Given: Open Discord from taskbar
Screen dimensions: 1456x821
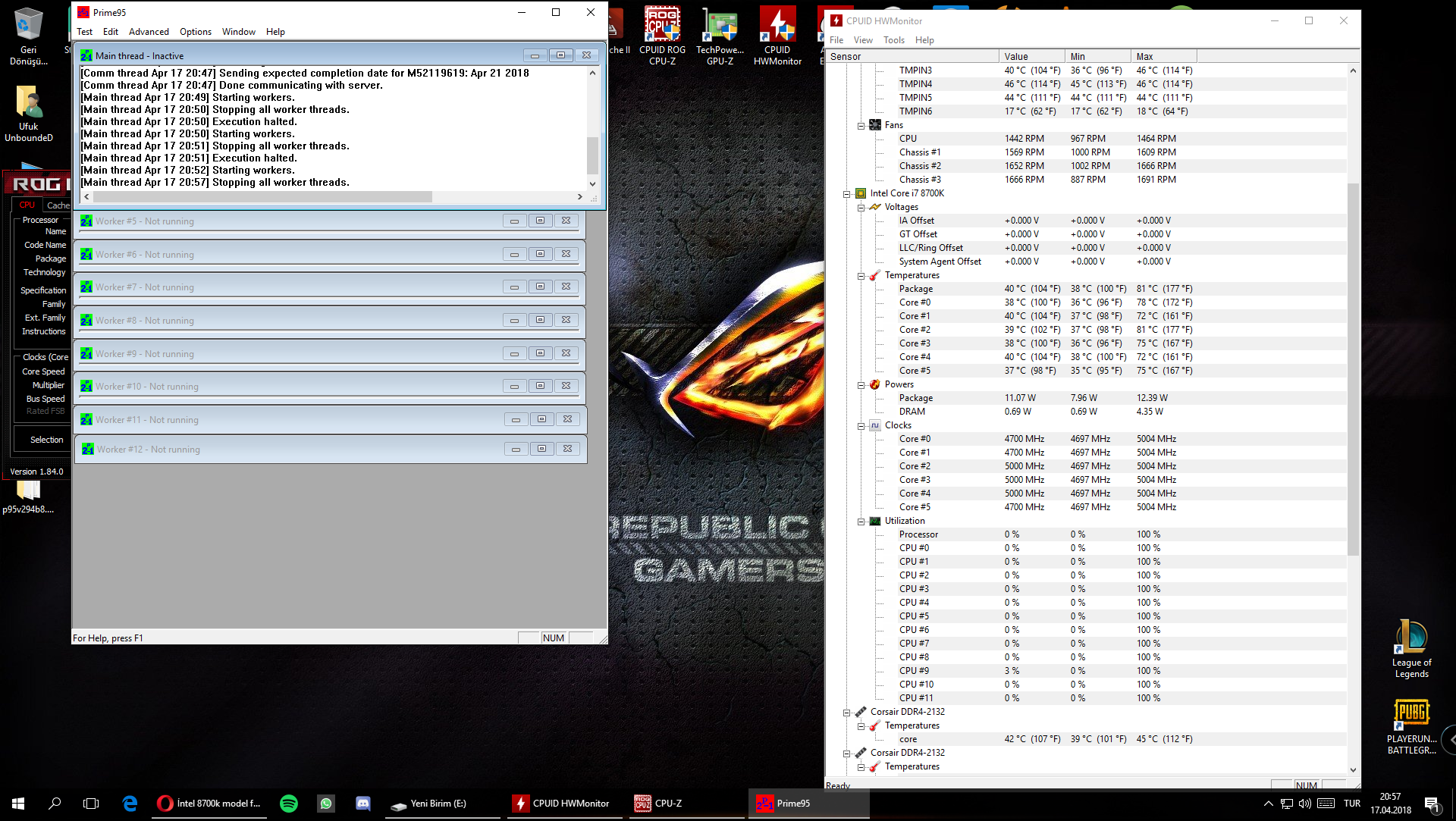Looking at the screenshot, I should [363, 804].
